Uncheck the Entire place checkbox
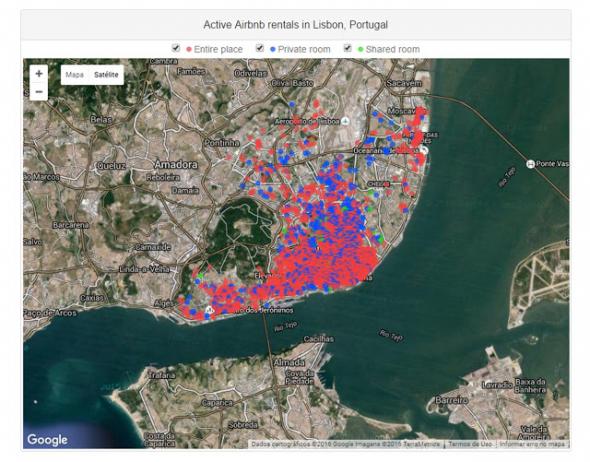 (x=176, y=48)
